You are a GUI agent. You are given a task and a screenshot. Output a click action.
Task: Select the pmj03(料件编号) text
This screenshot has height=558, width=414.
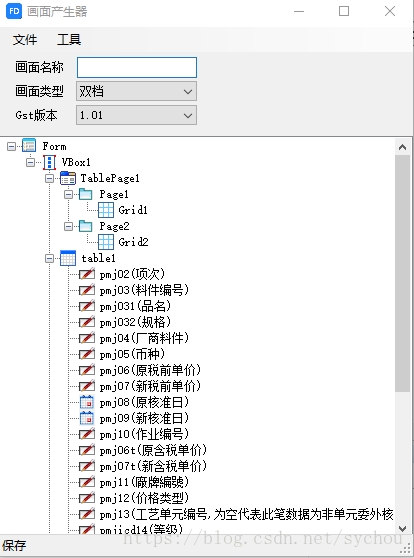click(x=144, y=290)
